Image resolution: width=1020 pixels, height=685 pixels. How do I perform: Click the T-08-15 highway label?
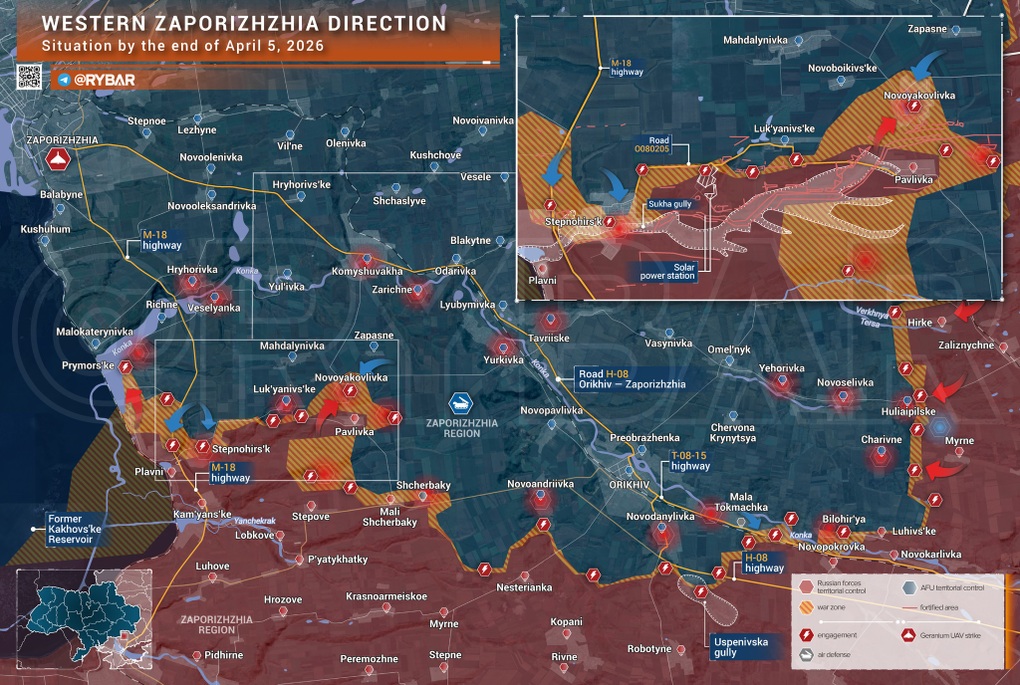[x=690, y=459]
